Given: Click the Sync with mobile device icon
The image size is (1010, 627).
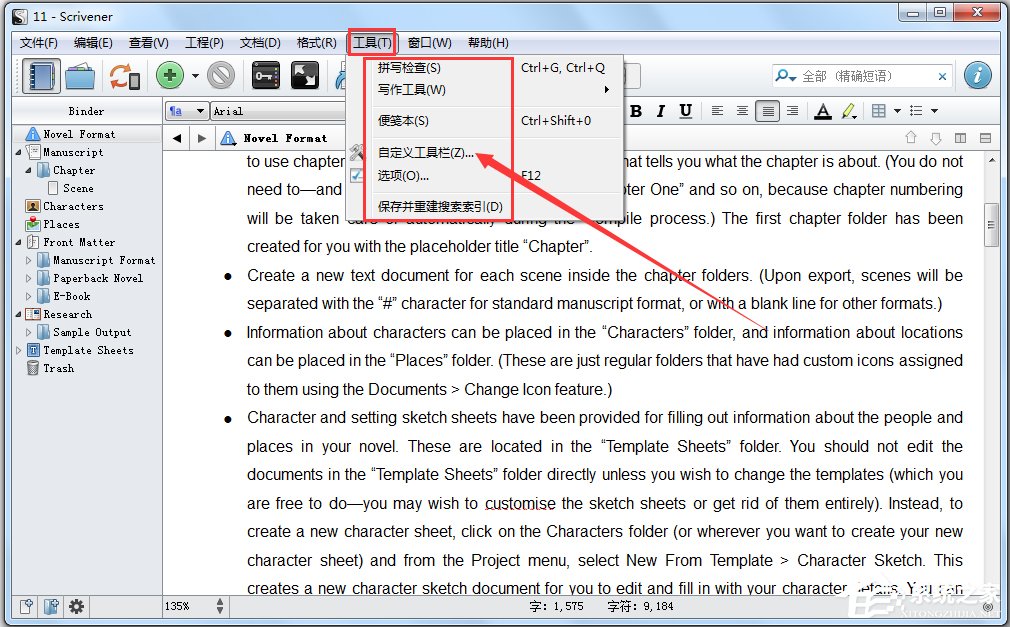Looking at the screenshot, I should [x=124, y=76].
